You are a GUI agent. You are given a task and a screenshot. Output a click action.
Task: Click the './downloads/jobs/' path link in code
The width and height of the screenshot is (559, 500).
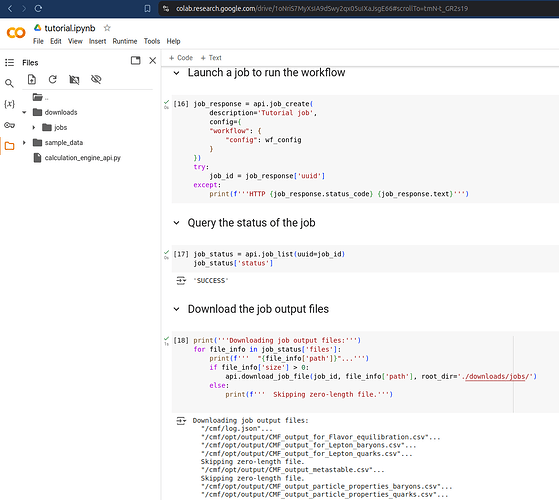point(495,377)
